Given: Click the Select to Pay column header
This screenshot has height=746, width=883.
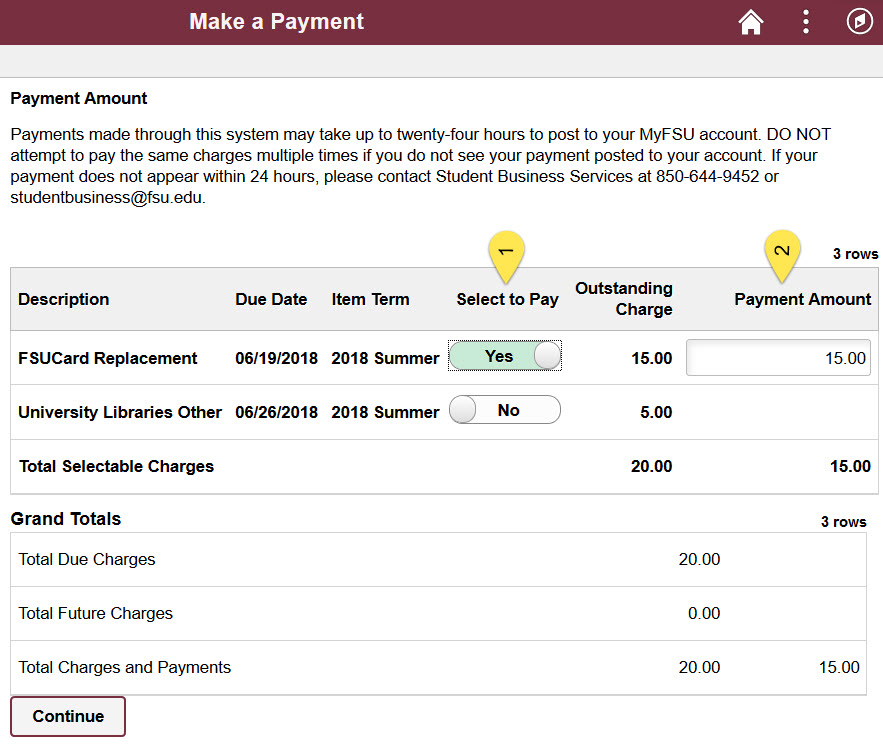Looking at the screenshot, I should (507, 299).
